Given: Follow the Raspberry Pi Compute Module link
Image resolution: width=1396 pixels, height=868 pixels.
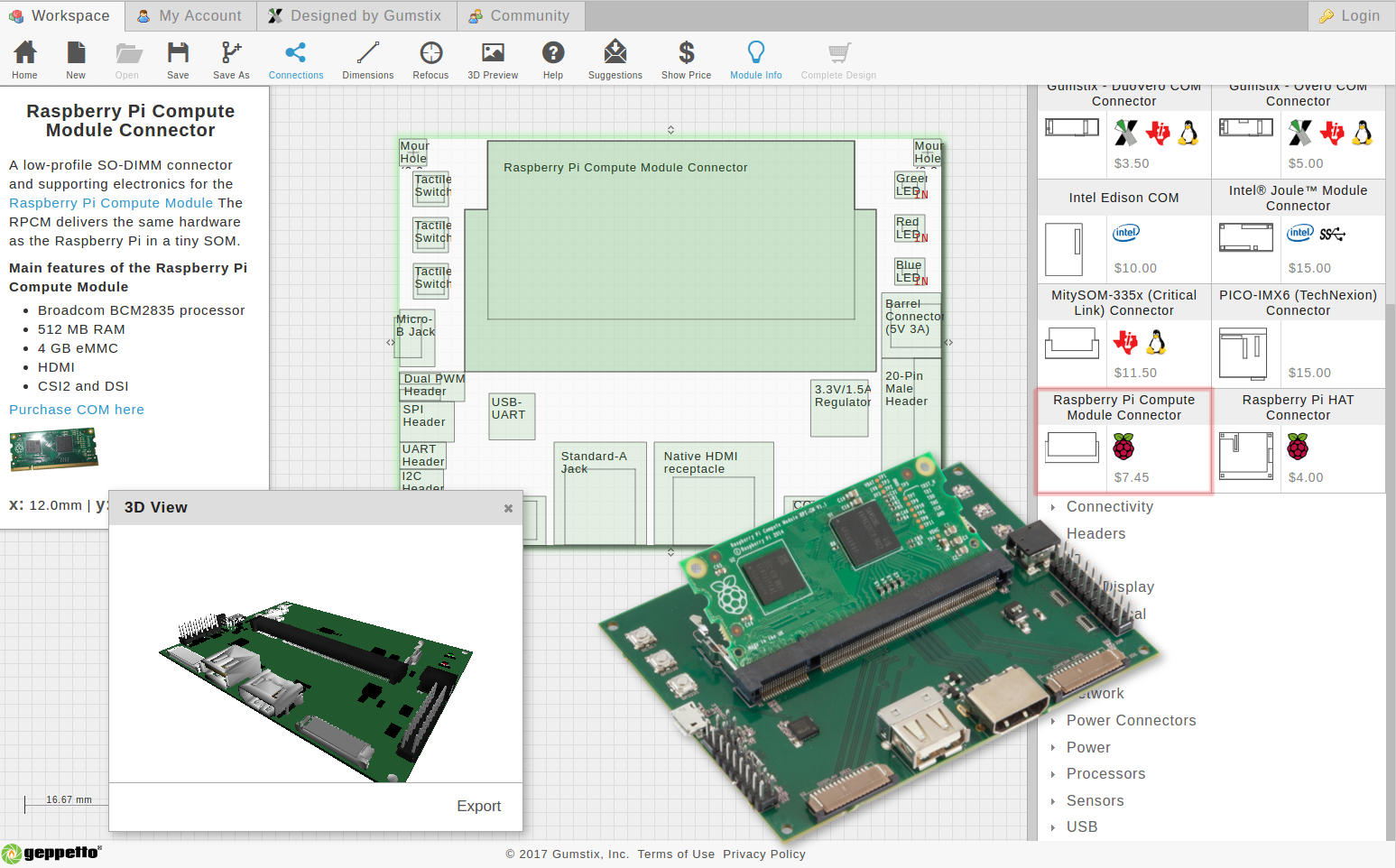Looking at the screenshot, I should (111, 203).
